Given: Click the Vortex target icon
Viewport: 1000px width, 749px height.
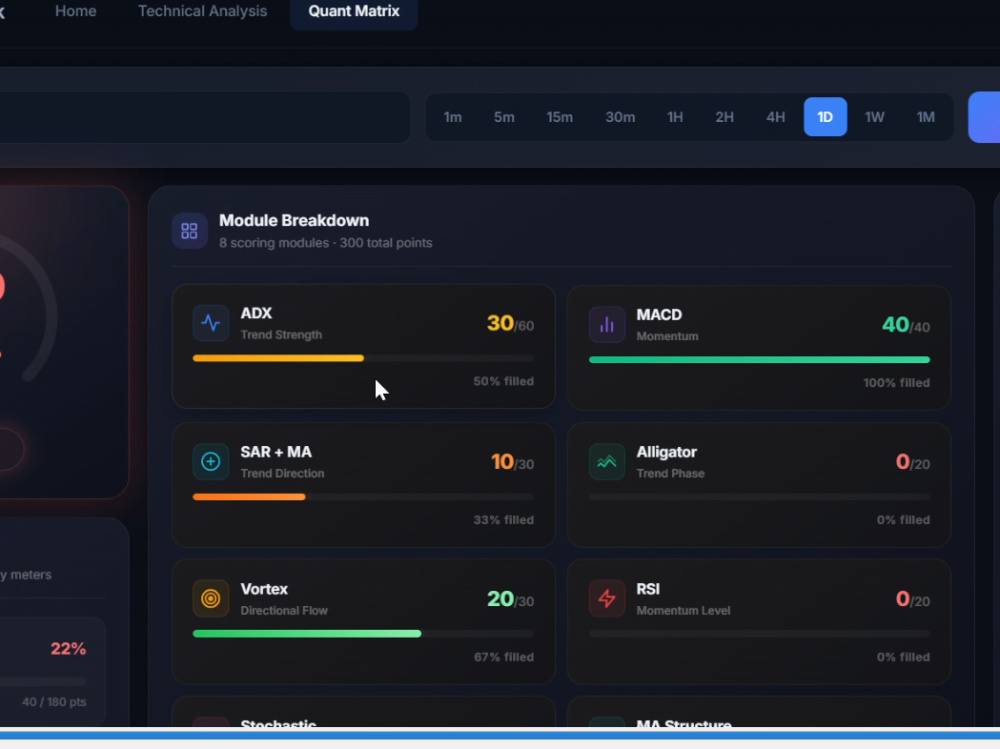Looking at the screenshot, I should tap(210, 598).
